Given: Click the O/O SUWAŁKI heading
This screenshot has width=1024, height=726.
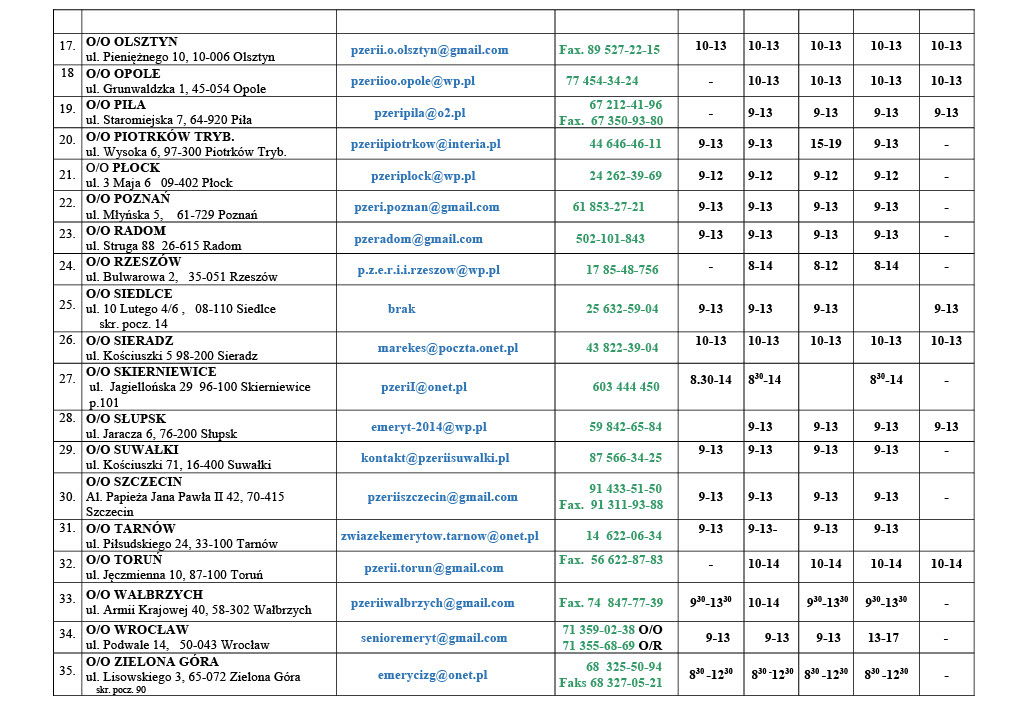Looking at the screenshot, I should (x=132, y=450).
